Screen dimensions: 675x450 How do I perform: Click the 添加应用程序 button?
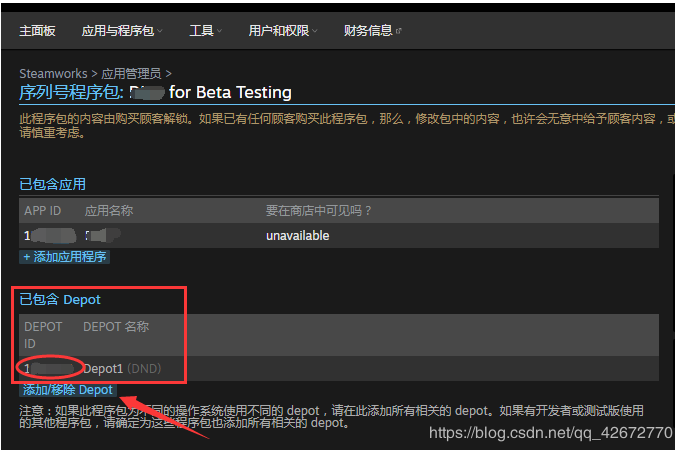pyautogui.click(x=65, y=257)
